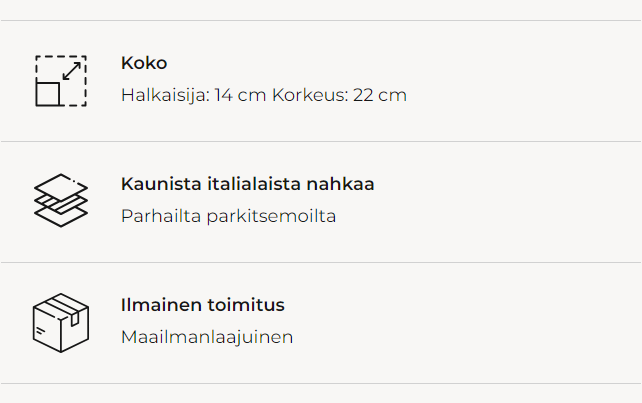Click the diagonal resize arrow in size icon
The image size is (642, 403).
coord(72,70)
